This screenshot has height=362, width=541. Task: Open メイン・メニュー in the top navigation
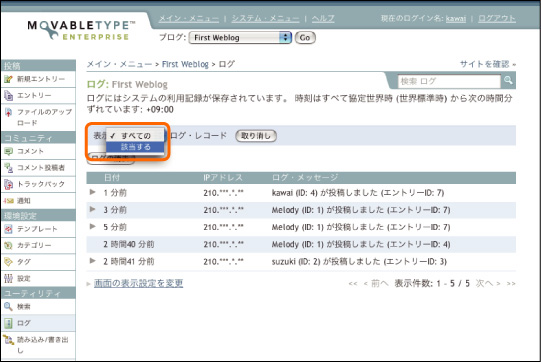coord(189,18)
